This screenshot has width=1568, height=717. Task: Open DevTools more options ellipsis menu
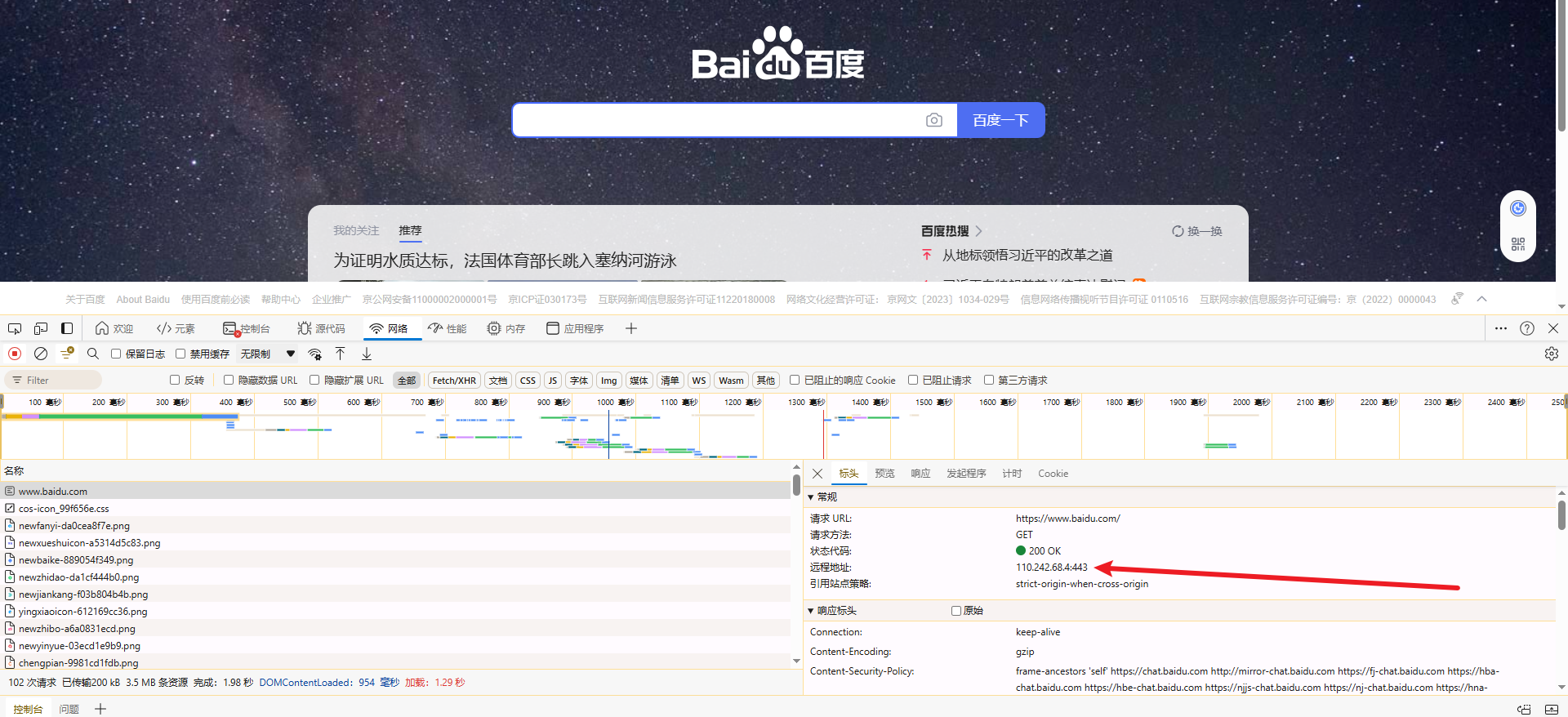[x=1501, y=328]
